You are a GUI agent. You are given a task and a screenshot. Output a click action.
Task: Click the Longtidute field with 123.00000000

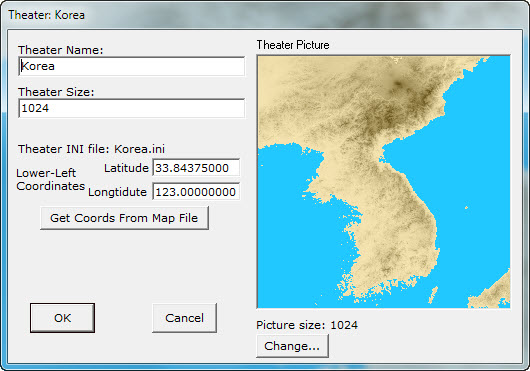click(x=196, y=192)
